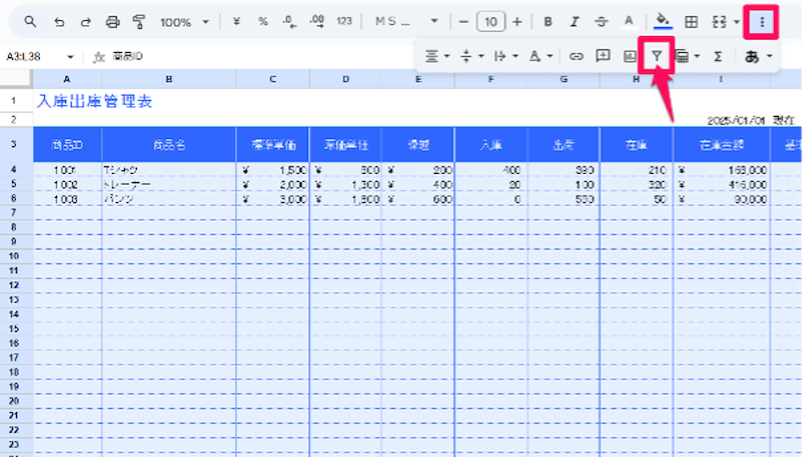This screenshot has width=804, height=457.
Task: Open the horizontal align dropdown
Action: [x=437, y=56]
